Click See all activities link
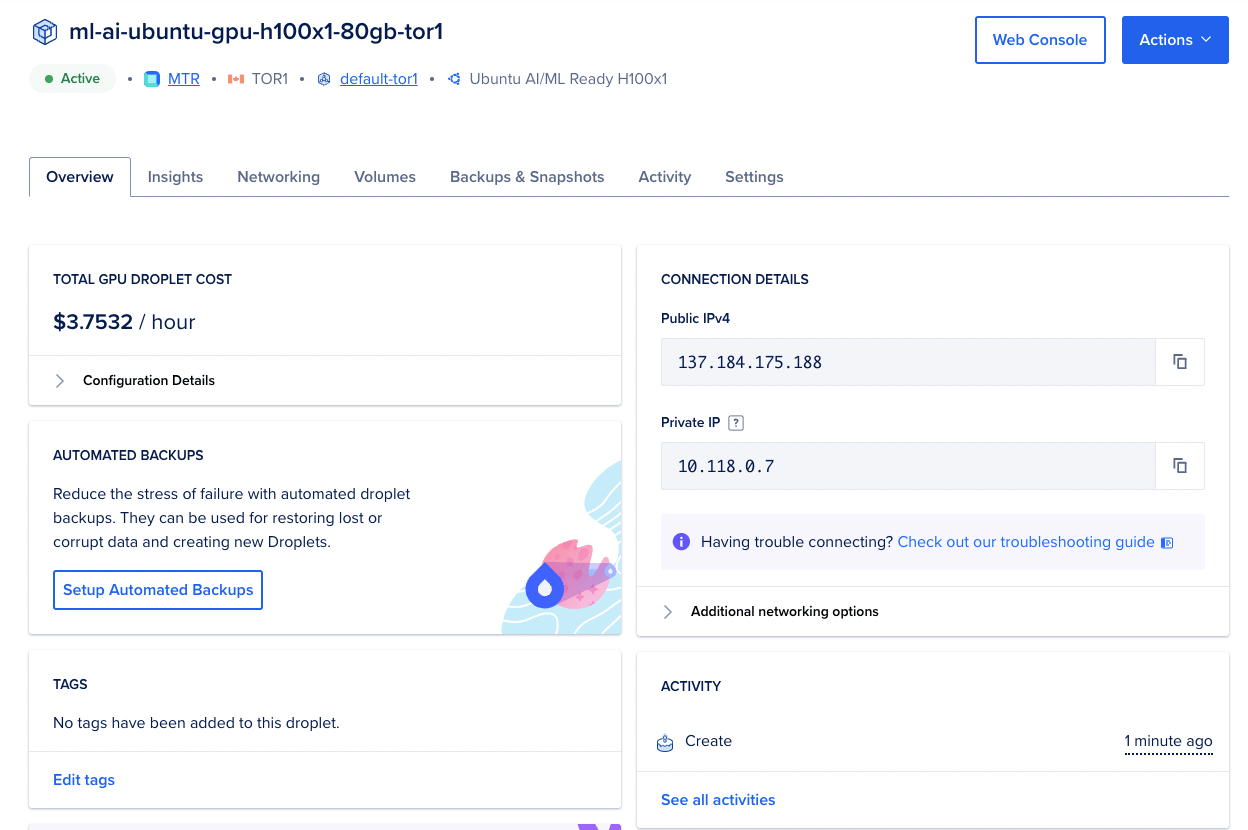Viewport: 1248px width, 830px height. [x=718, y=800]
